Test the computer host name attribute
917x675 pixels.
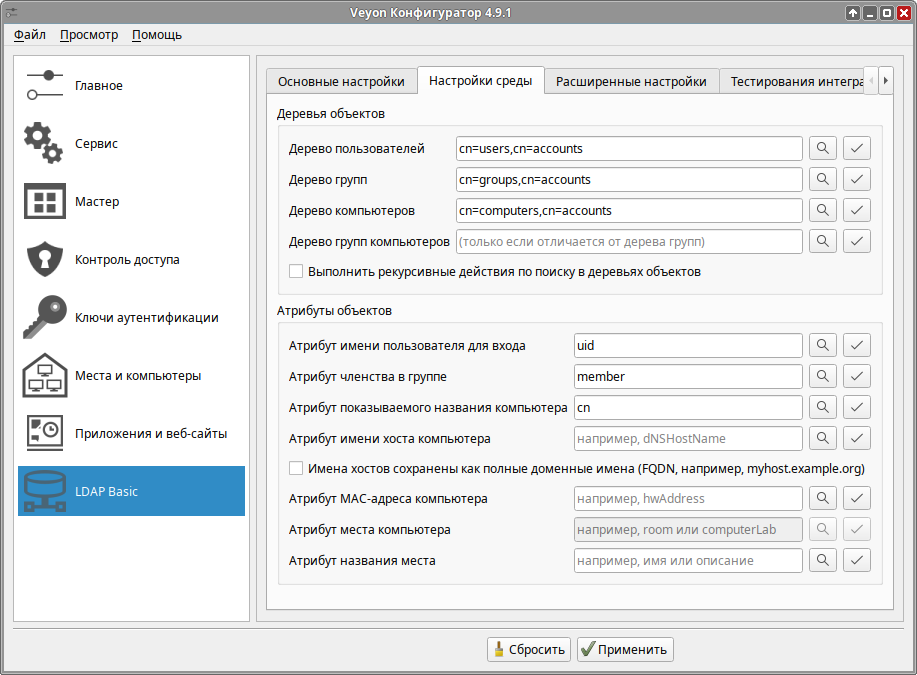click(856, 439)
